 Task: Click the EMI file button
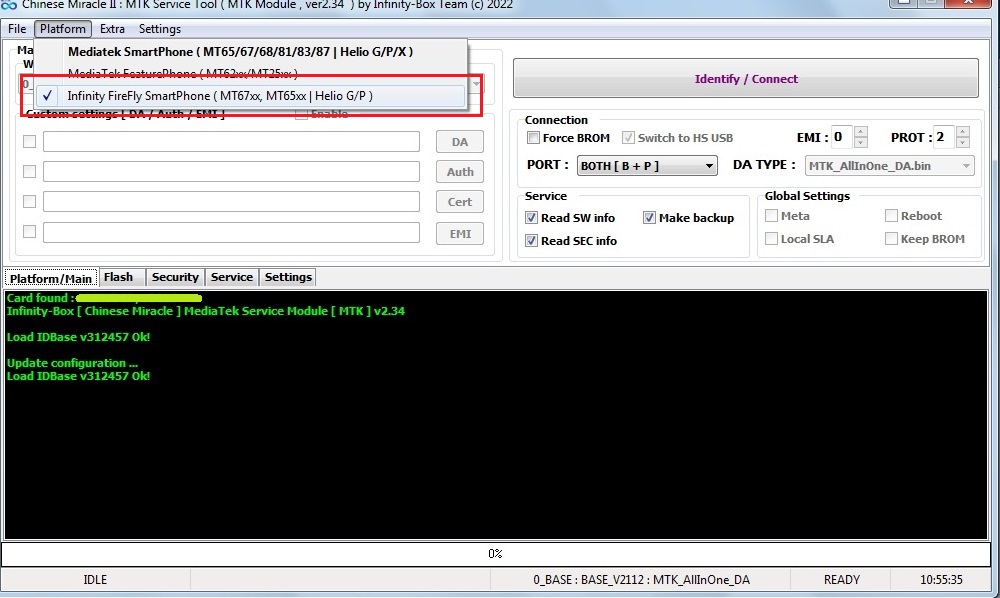point(460,234)
